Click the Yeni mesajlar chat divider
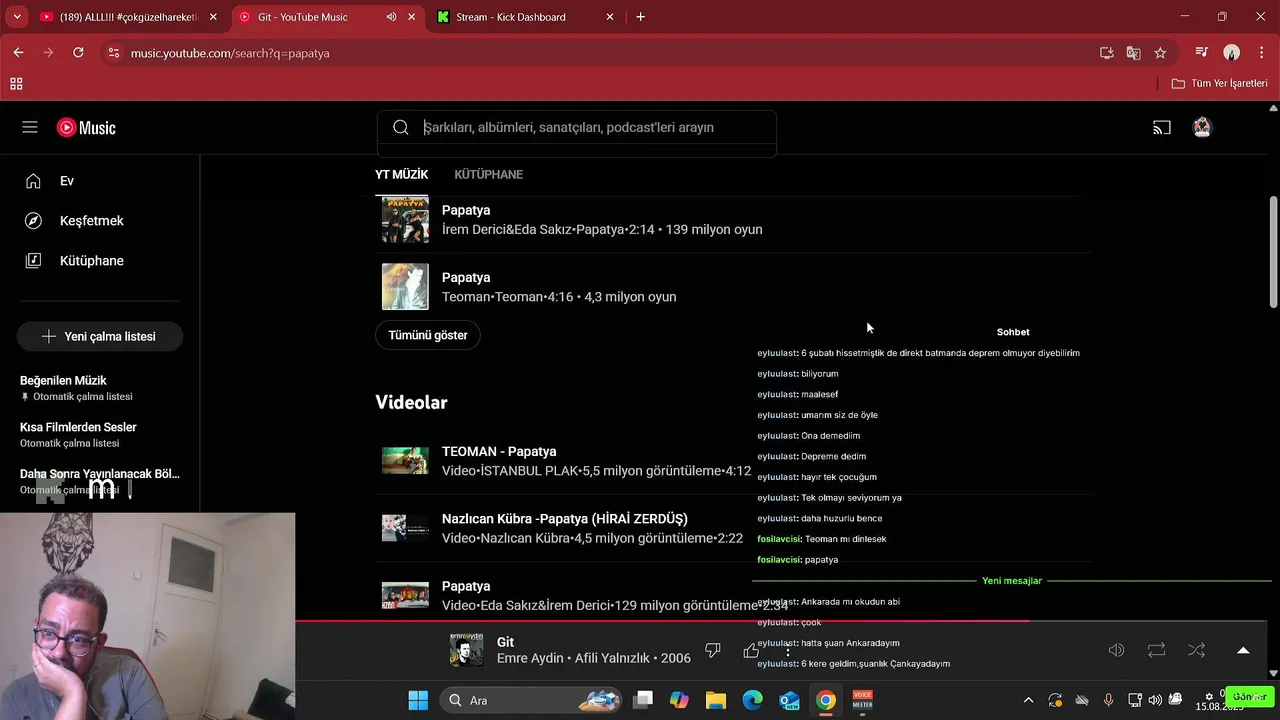The width and height of the screenshot is (1280, 720). click(x=1012, y=581)
